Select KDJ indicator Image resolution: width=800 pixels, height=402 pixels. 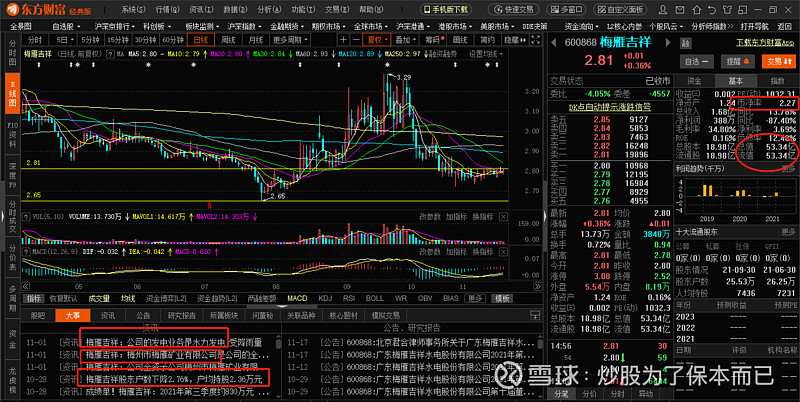click(x=325, y=298)
